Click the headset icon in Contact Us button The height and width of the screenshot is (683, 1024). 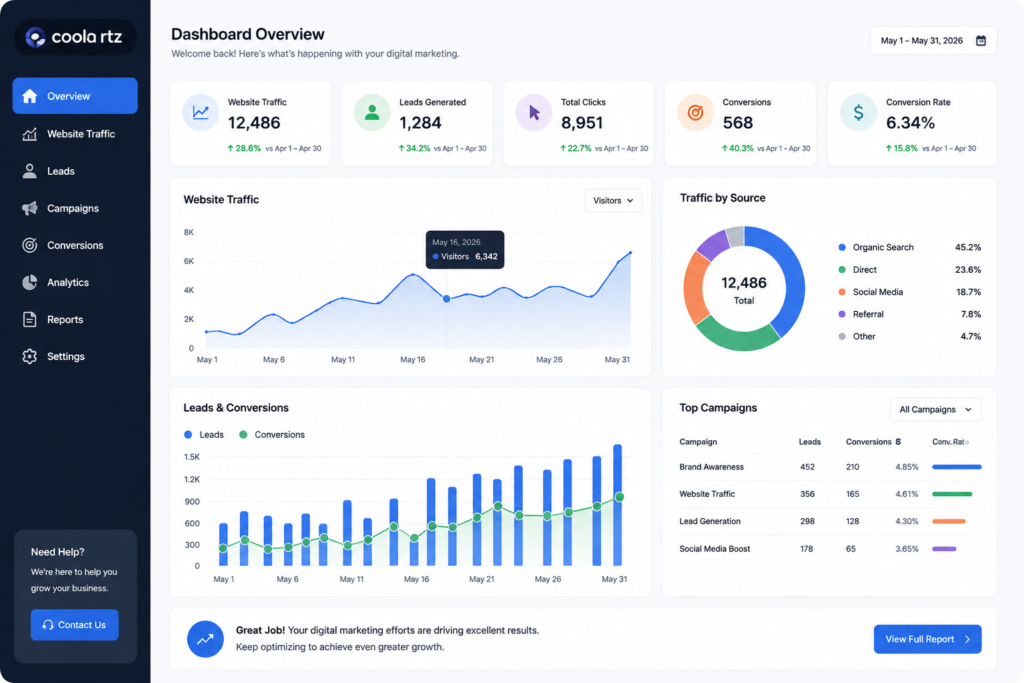click(x=48, y=625)
